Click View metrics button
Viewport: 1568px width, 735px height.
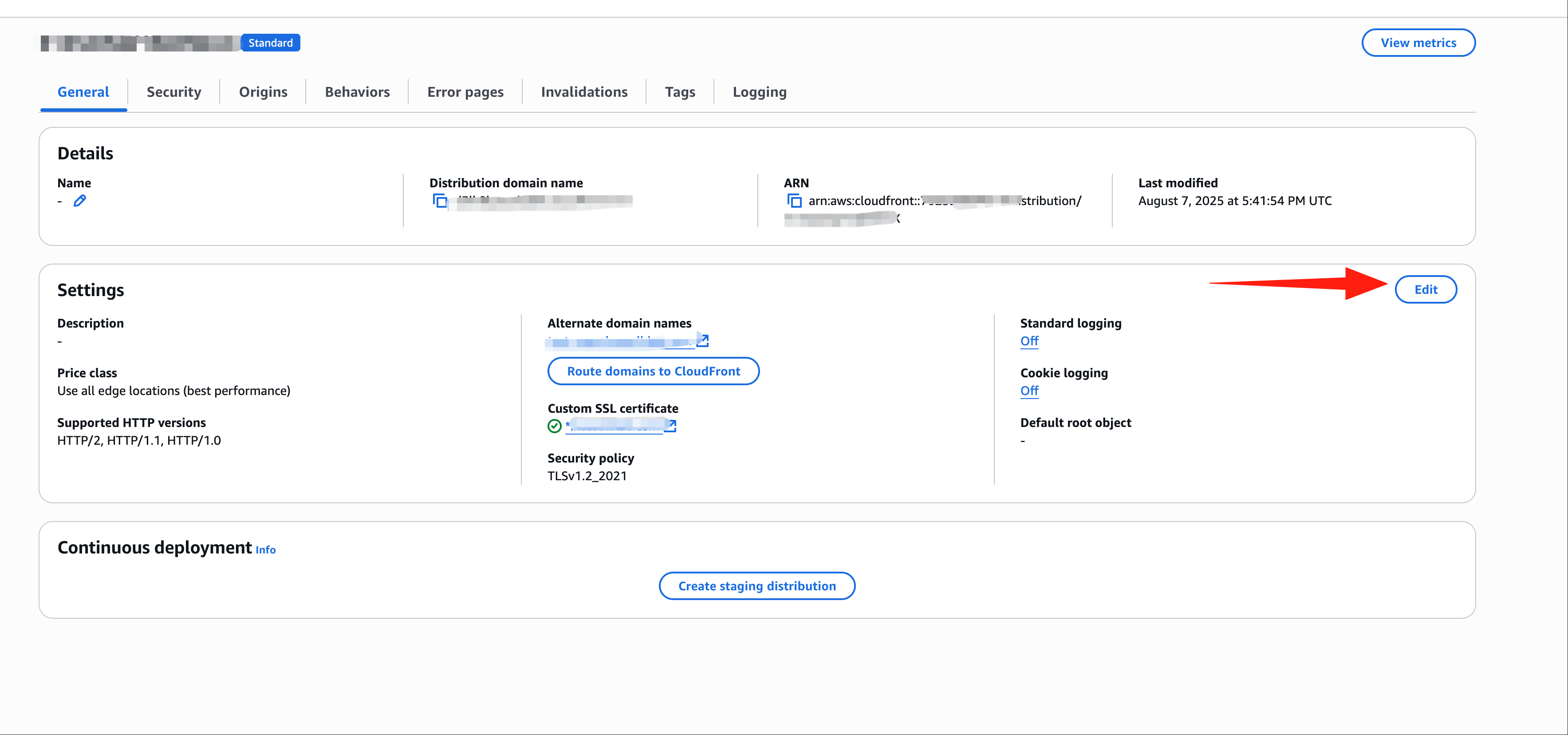[1418, 43]
